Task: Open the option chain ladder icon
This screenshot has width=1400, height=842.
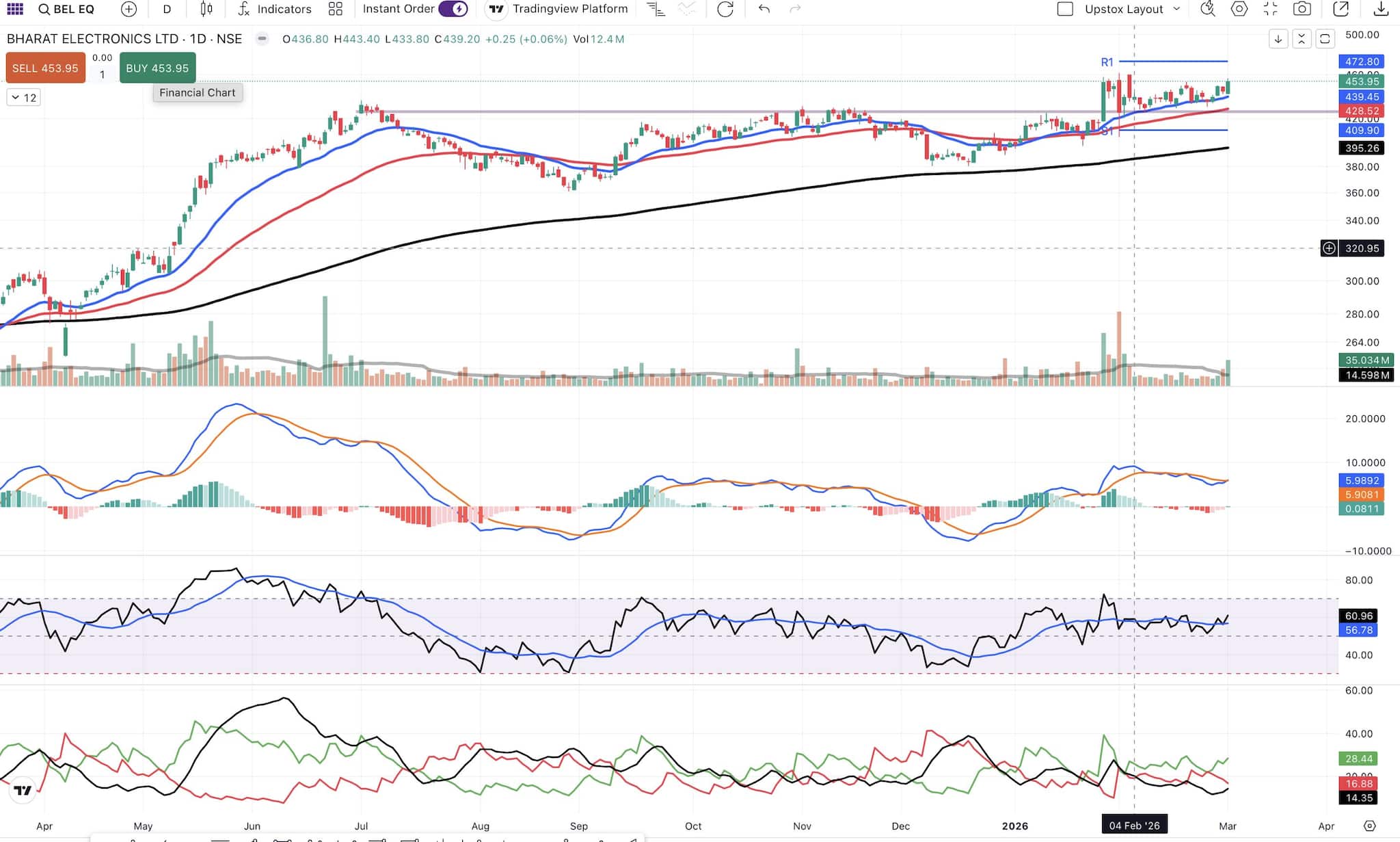Action: 656,9
